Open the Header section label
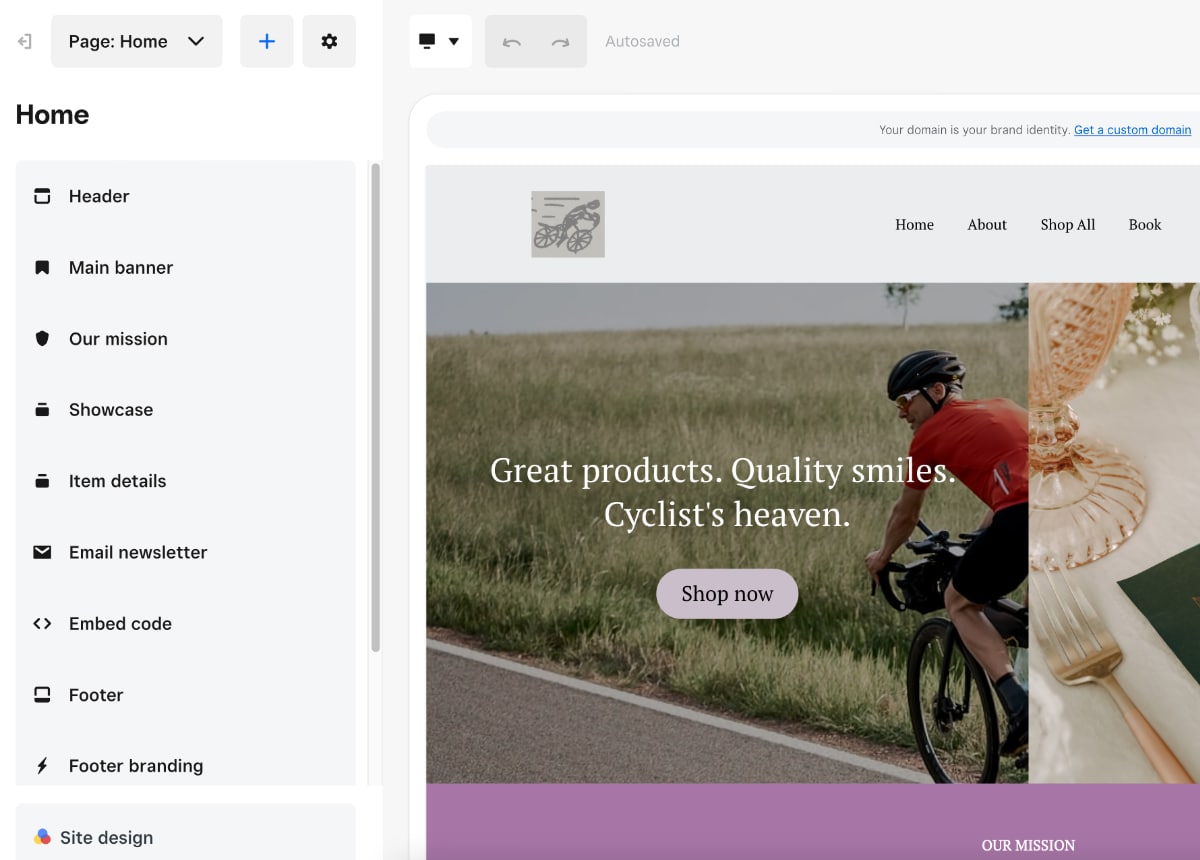This screenshot has height=860, width=1200. coord(99,196)
